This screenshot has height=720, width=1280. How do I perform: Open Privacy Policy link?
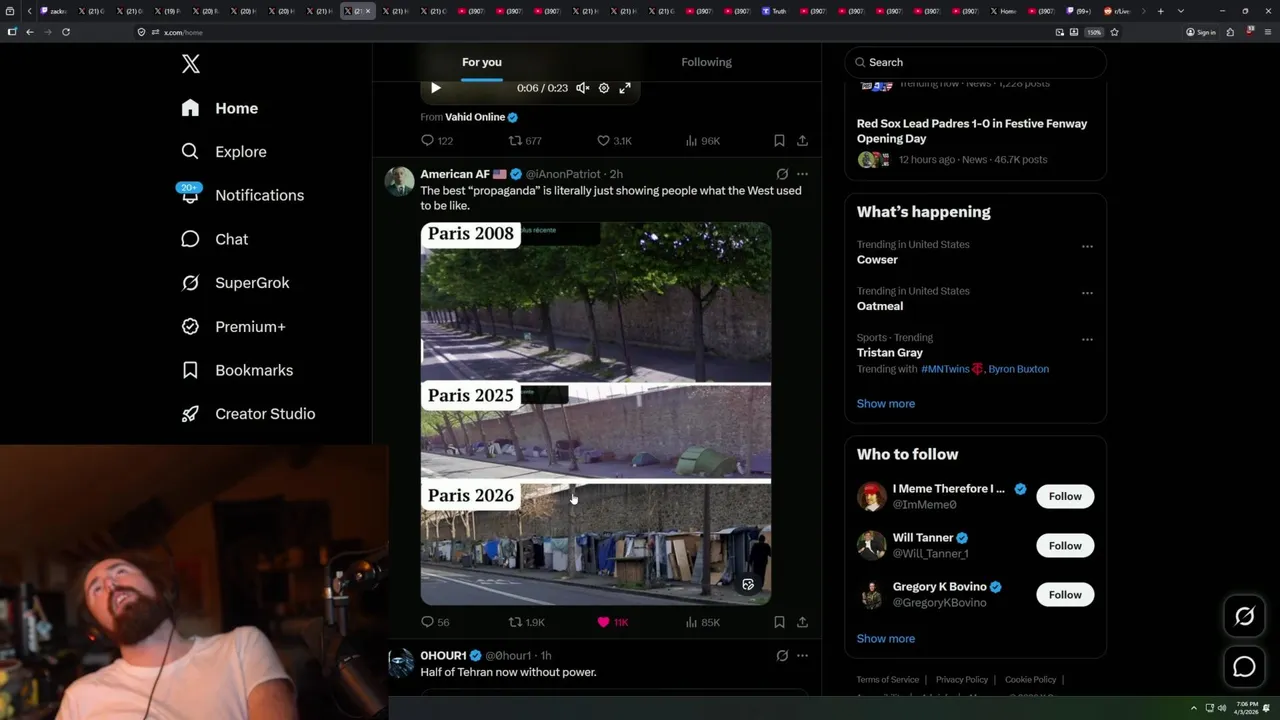coord(962,680)
